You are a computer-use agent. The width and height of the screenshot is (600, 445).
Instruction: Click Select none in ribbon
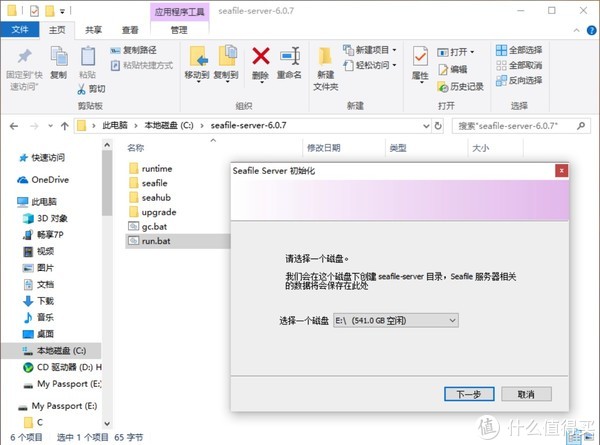519,65
